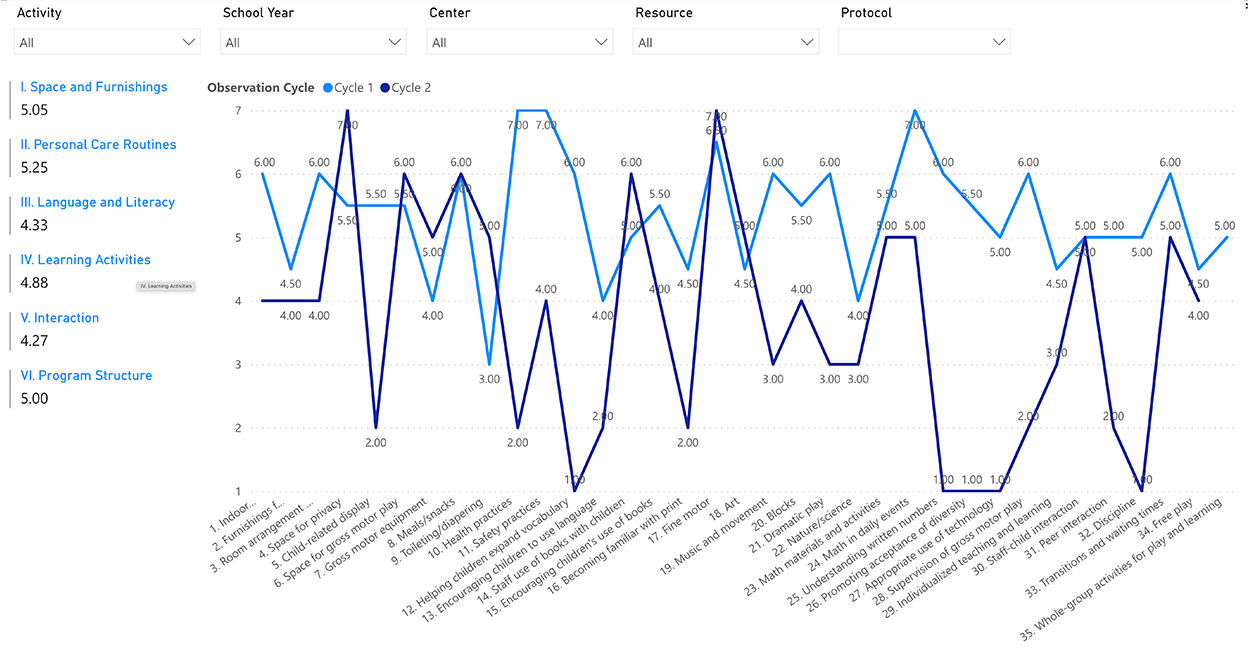Click the 5.00 Program Structure score value
1248x670 pixels.
[34, 398]
